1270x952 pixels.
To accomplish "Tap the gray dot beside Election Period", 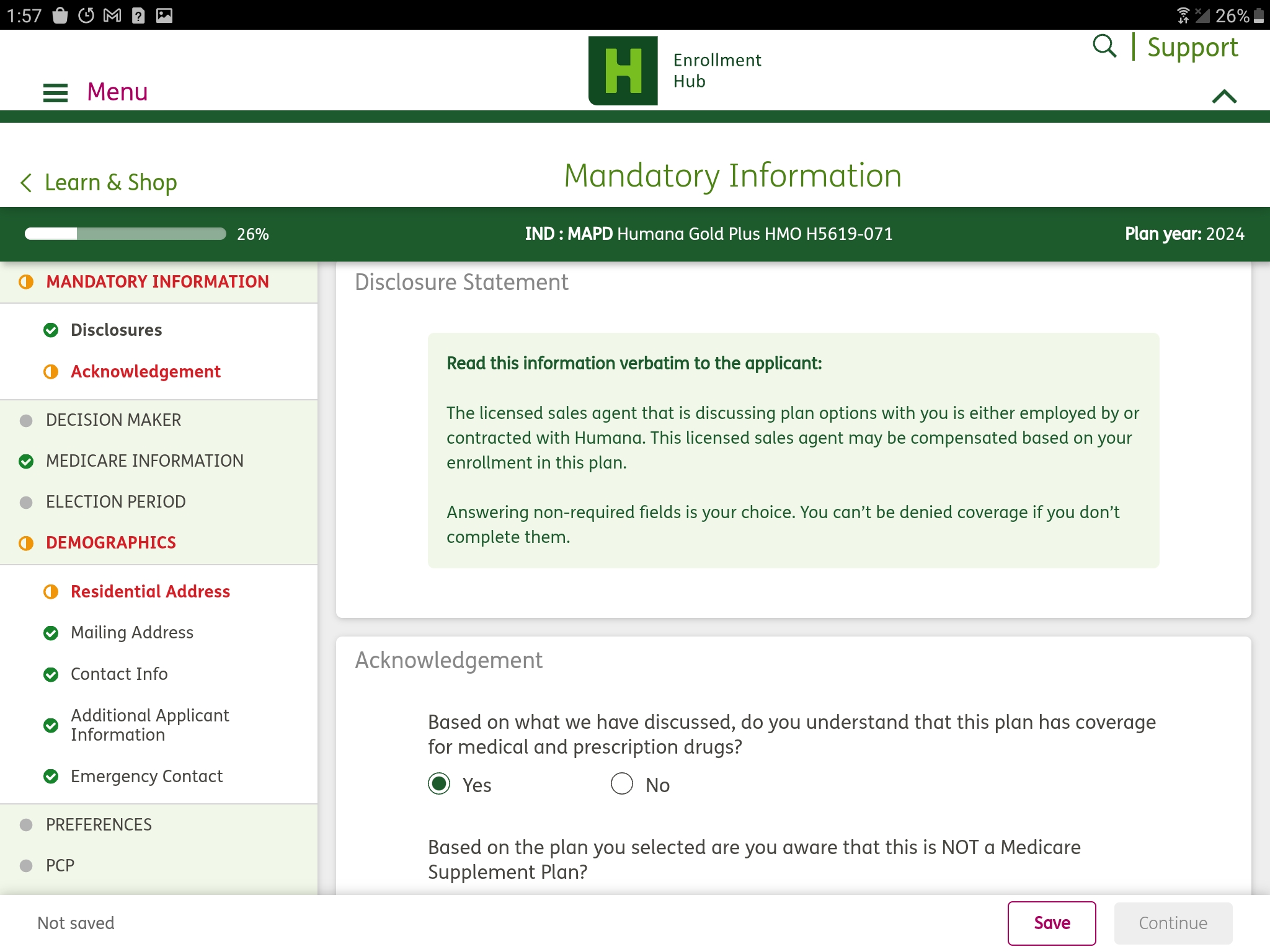I will point(26,503).
